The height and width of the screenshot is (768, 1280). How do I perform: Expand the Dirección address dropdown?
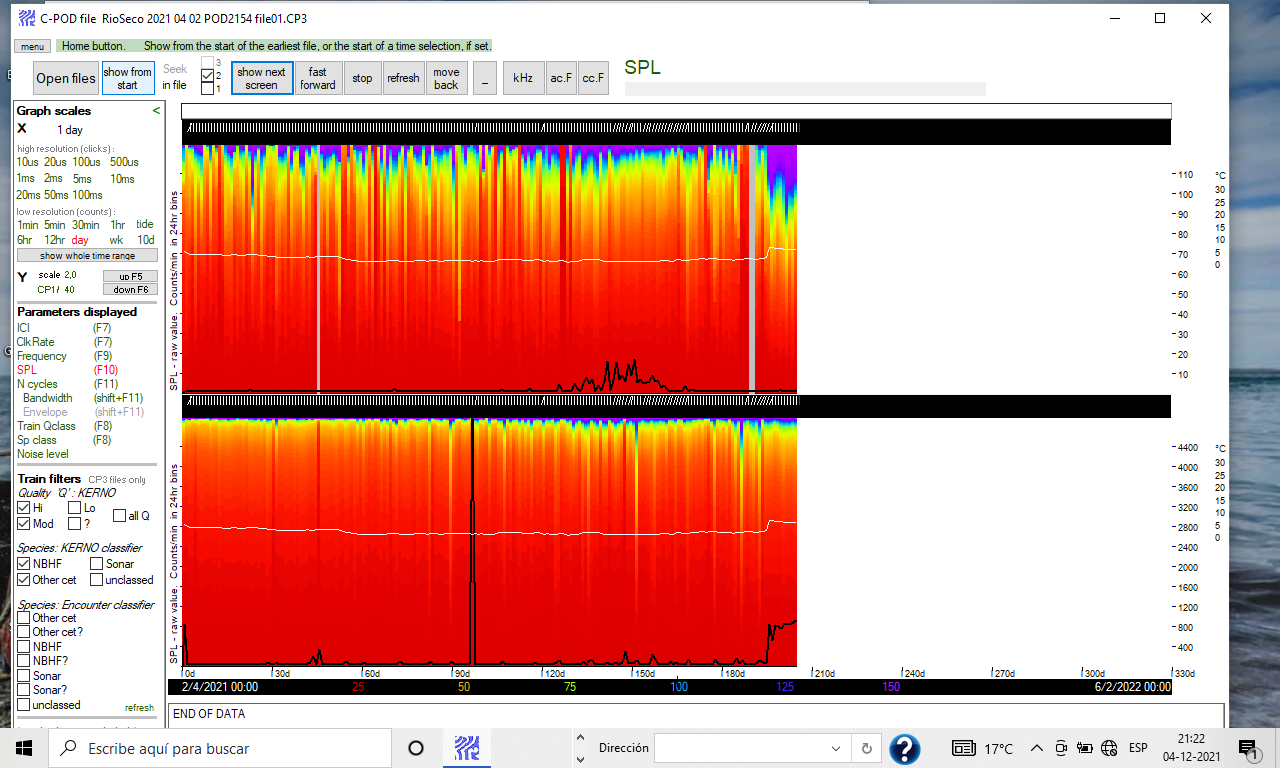(836, 748)
